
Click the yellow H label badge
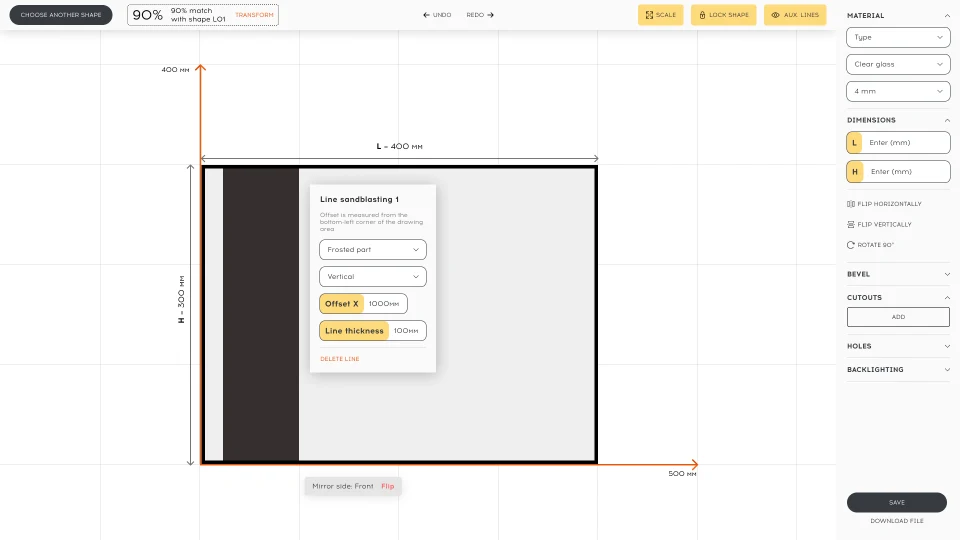(855, 171)
